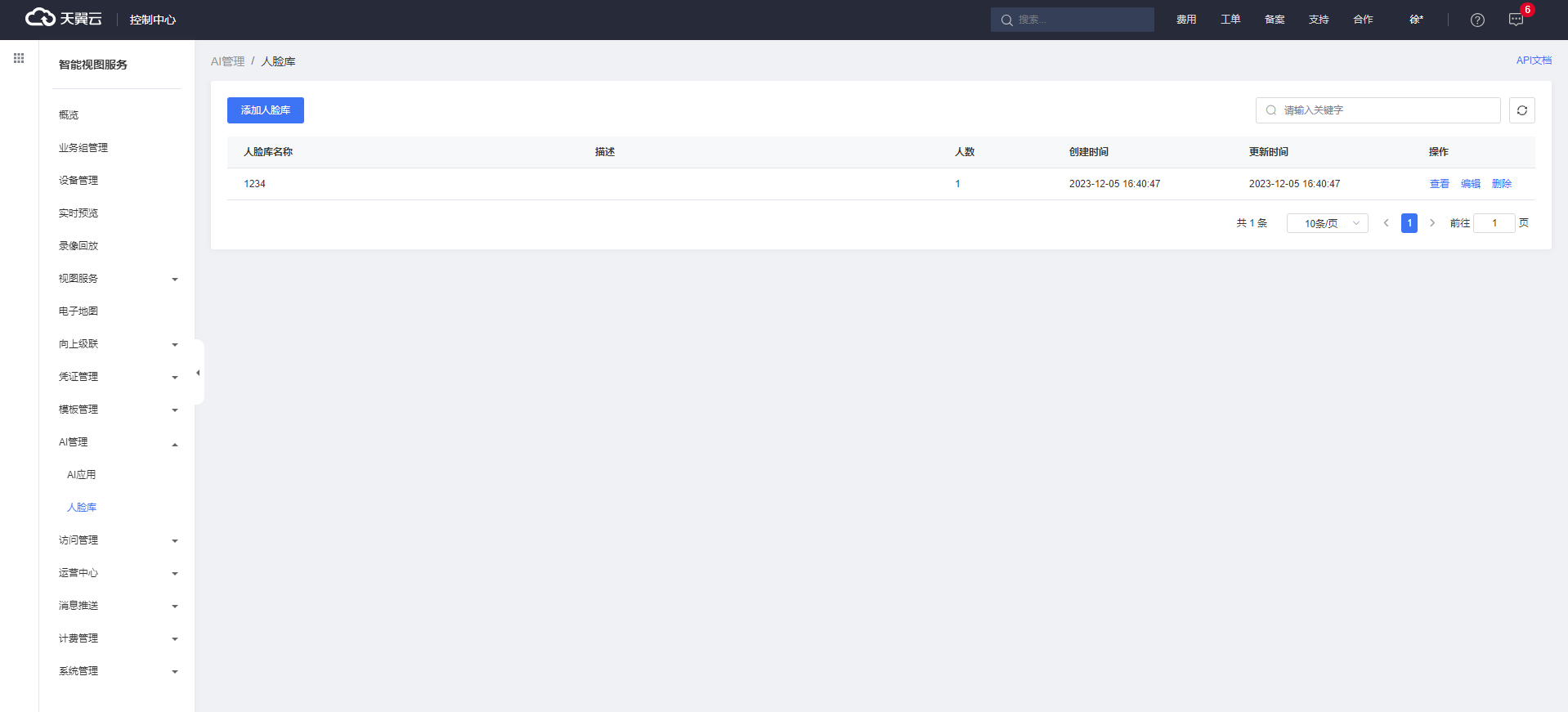Open the messages notification icon

point(1516,20)
